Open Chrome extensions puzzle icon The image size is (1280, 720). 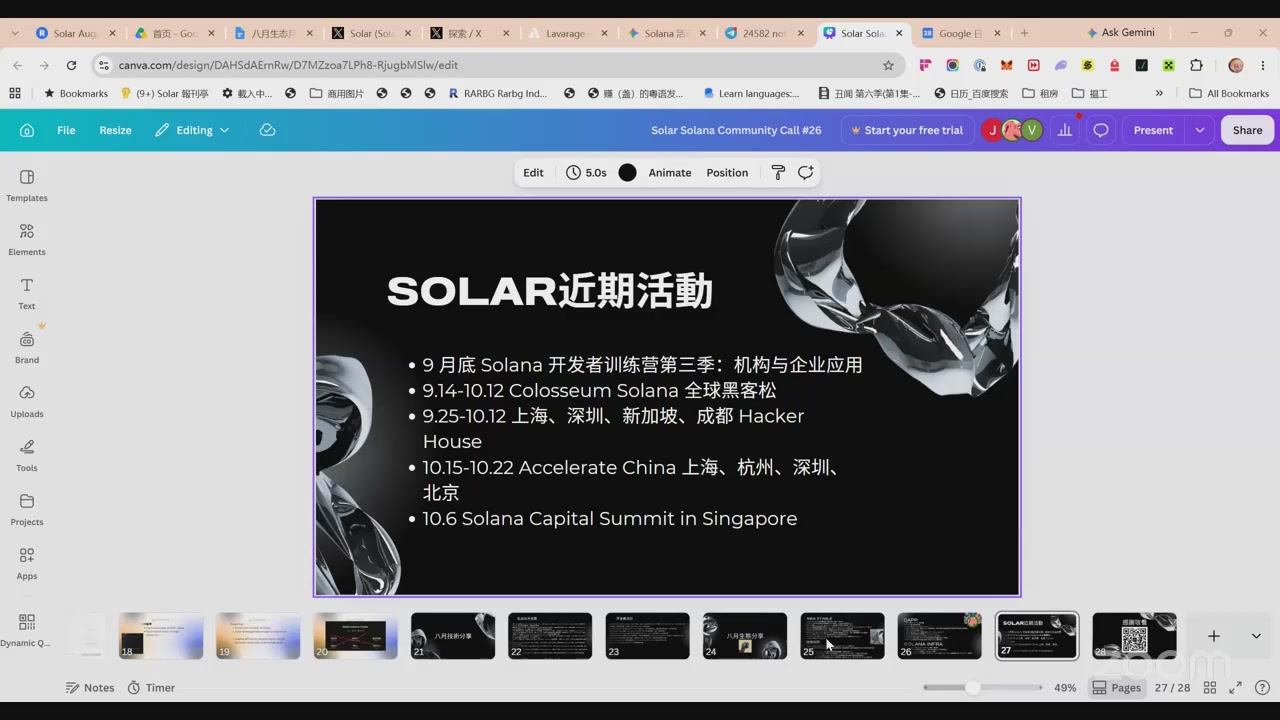pos(1196,65)
